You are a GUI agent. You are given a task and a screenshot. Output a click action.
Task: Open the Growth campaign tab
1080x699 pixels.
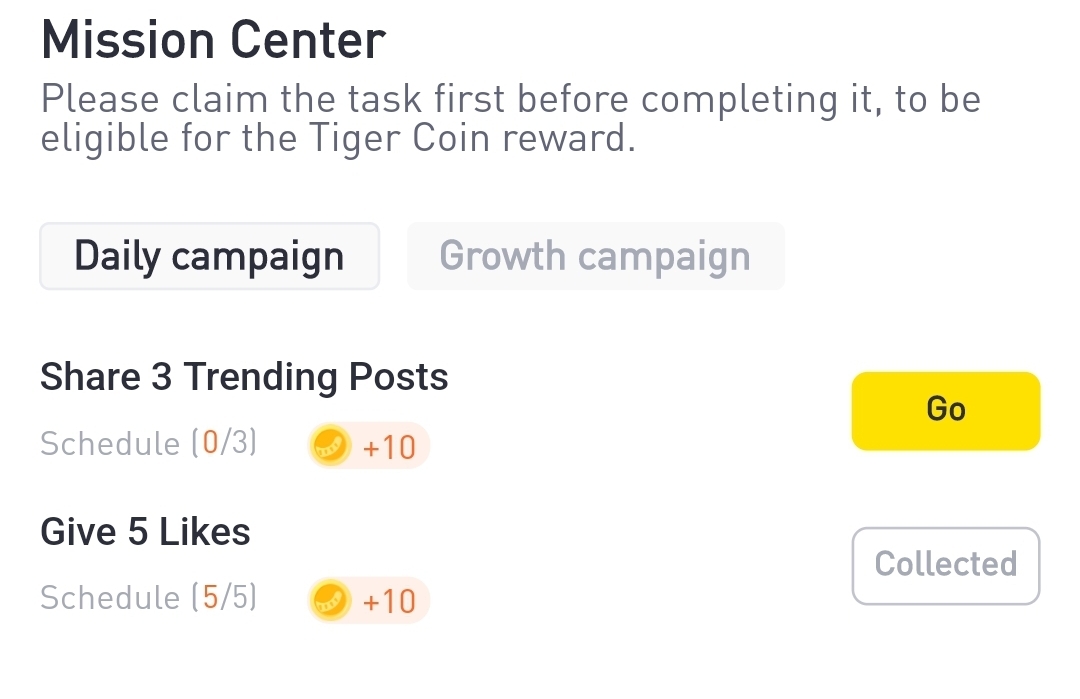[595, 257]
